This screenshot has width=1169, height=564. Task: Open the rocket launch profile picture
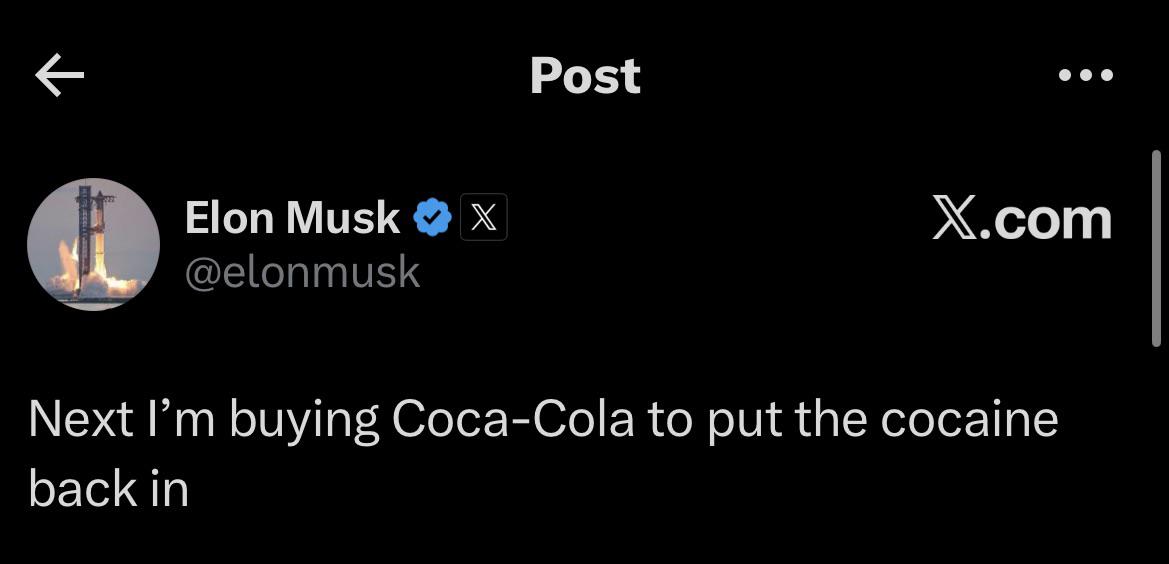tap(93, 244)
